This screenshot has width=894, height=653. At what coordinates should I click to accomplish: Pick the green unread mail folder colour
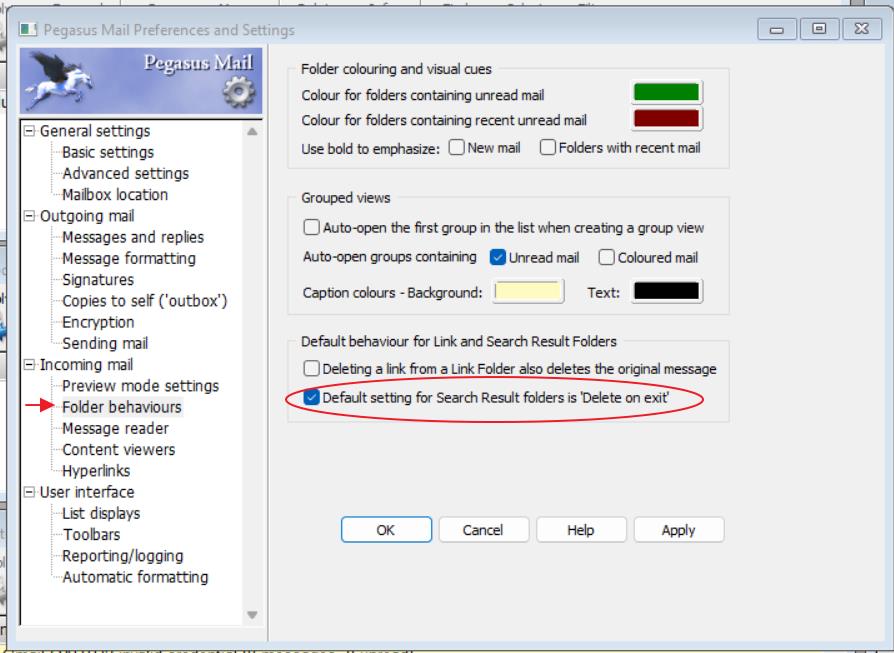(x=666, y=93)
